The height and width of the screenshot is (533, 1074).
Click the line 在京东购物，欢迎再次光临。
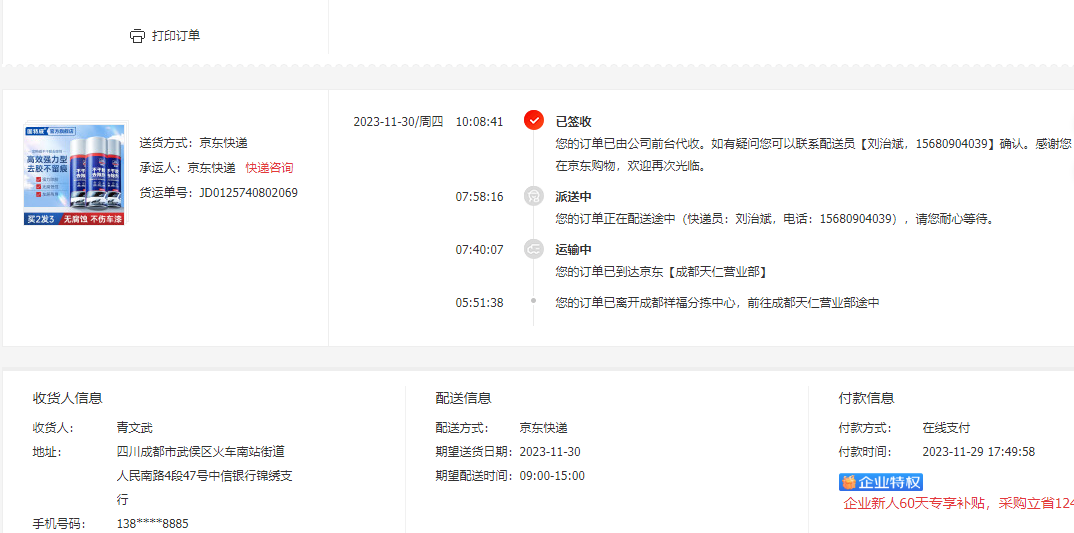[630, 166]
